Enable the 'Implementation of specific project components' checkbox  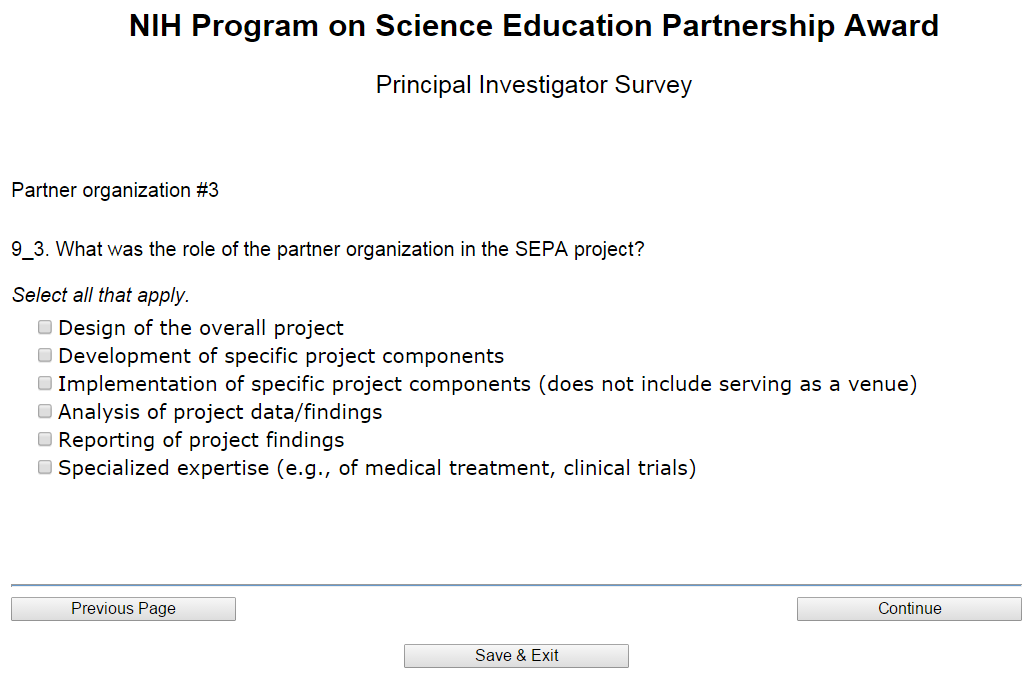[x=45, y=383]
